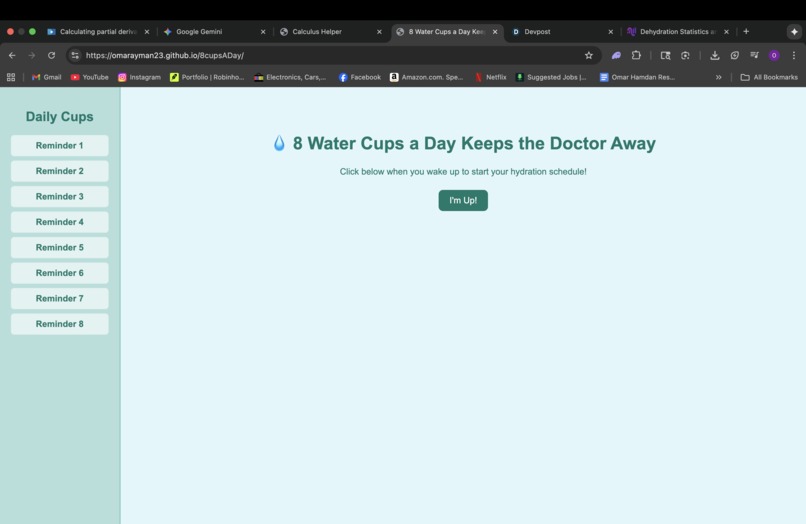Select Reminder 2 in sidebar
Viewport: 806px width, 524px height.
tap(60, 171)
